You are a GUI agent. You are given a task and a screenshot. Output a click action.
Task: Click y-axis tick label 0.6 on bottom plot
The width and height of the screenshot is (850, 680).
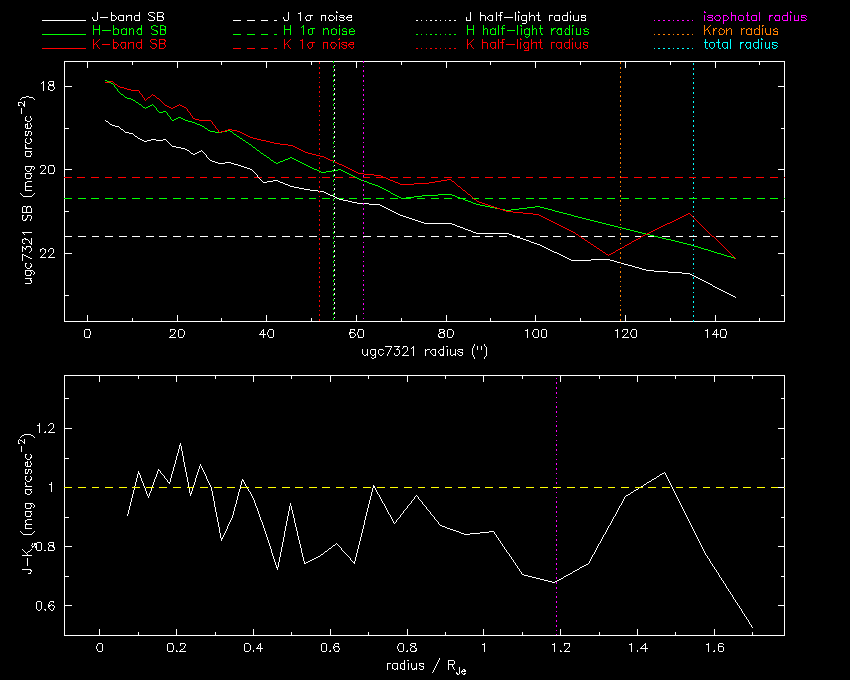click(46, 605)
